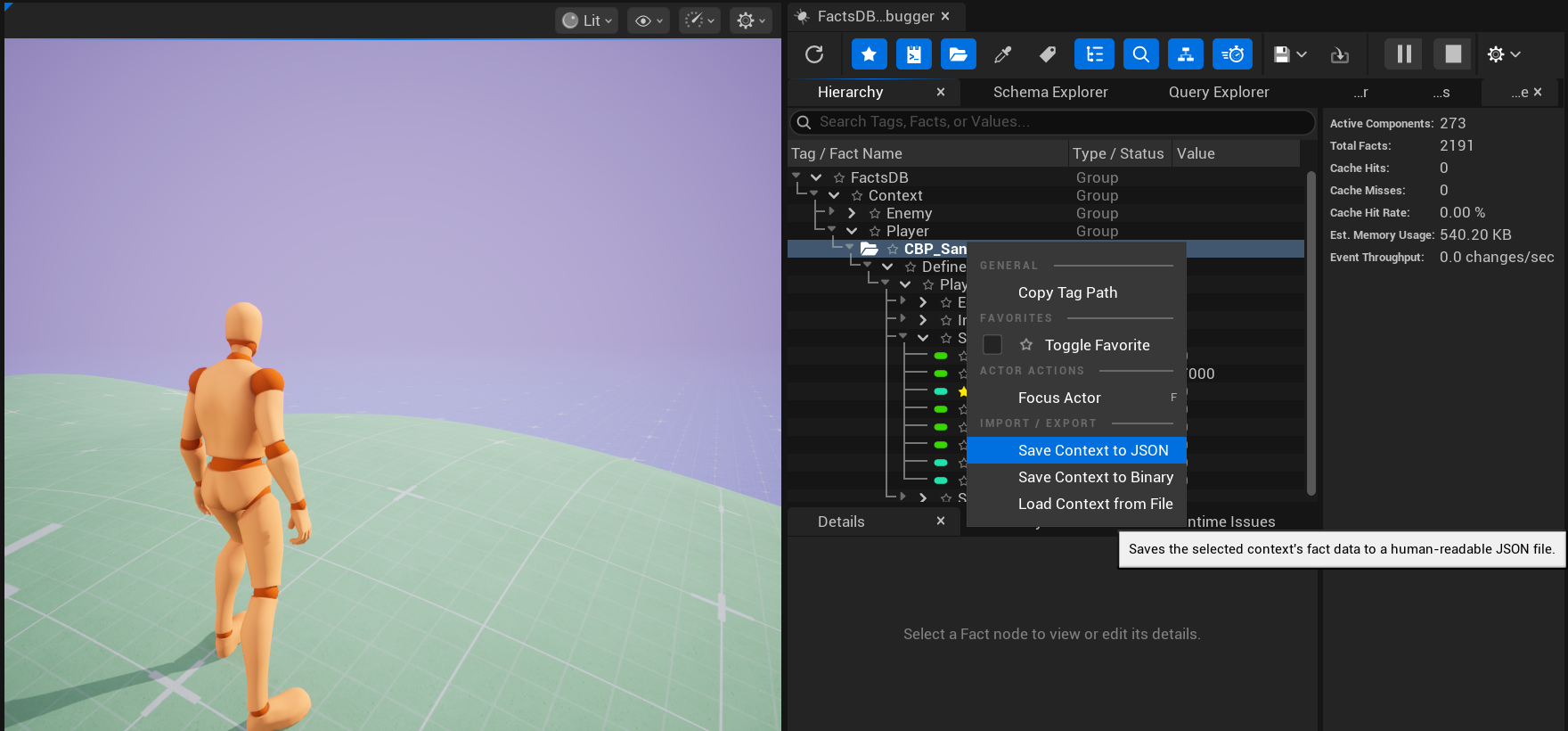Image resolution: width=1568 pixels, height=731 pixels.
Task: Collapse the Define node under CBP_San
Action: click(x=887, y=267)
